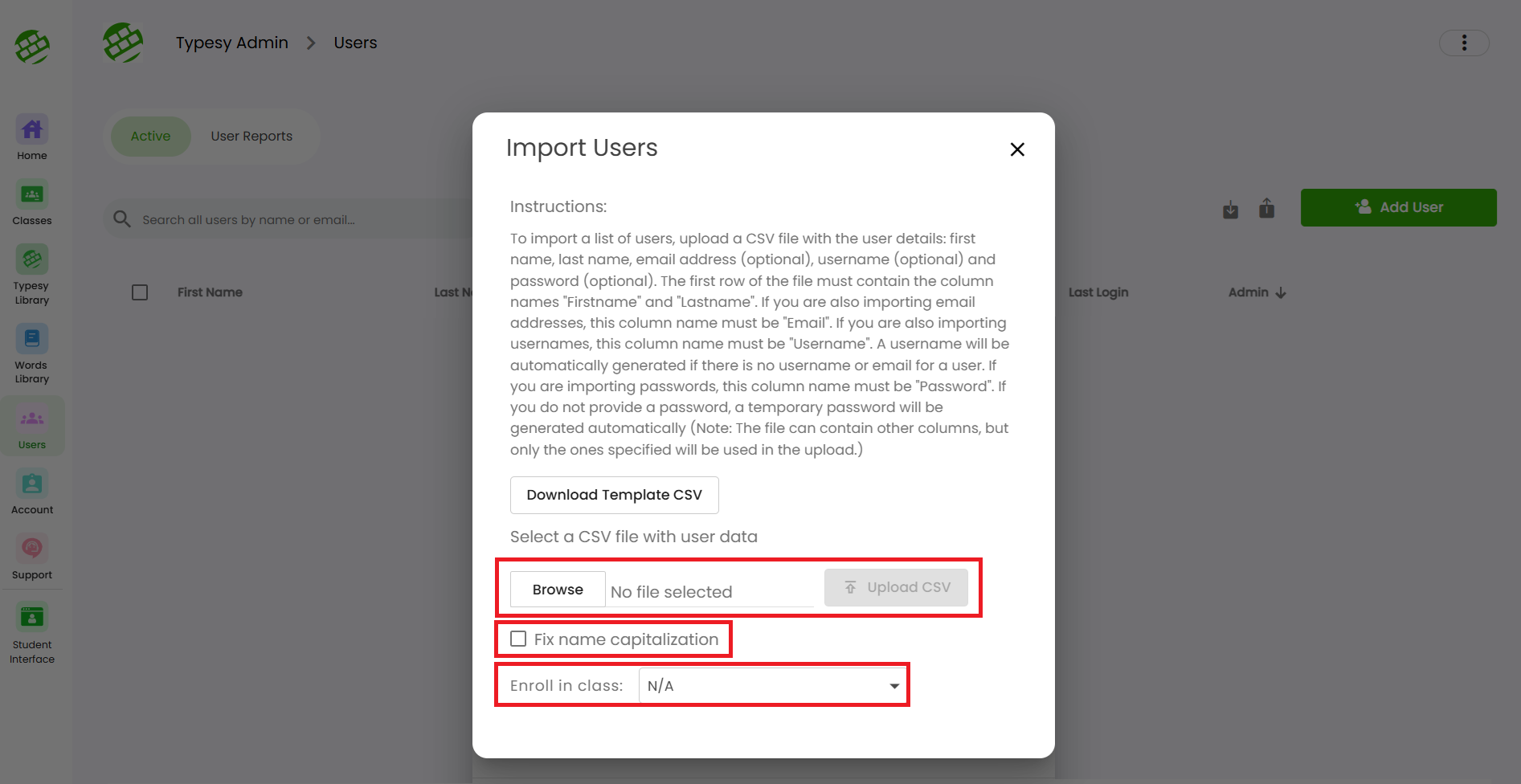Open the Account sidebar icon
Image resolution: width=1521 pixels, height=784 pixels.
tap(32, 484)
